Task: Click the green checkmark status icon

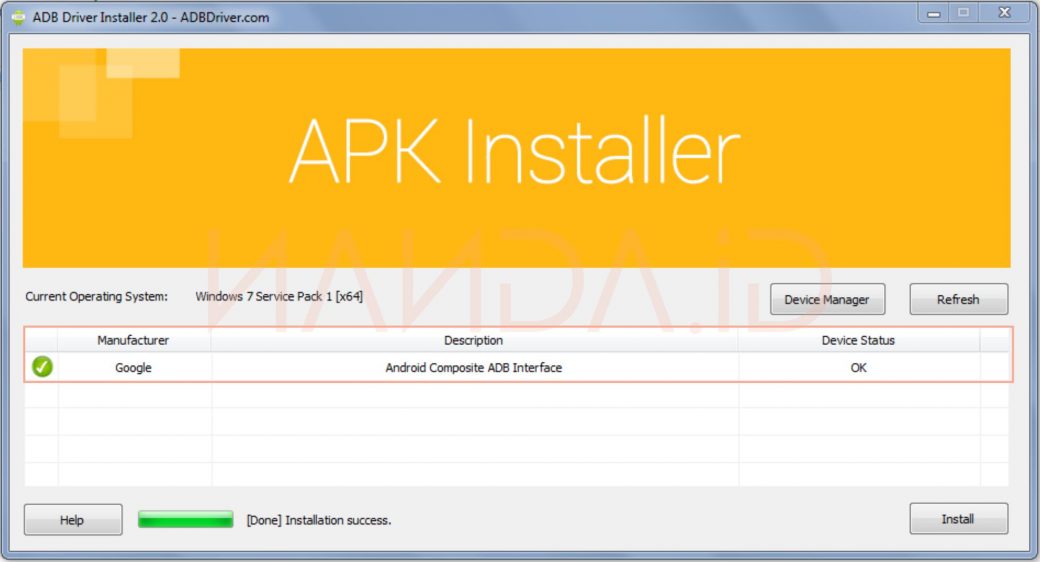Action: [42, 367]
